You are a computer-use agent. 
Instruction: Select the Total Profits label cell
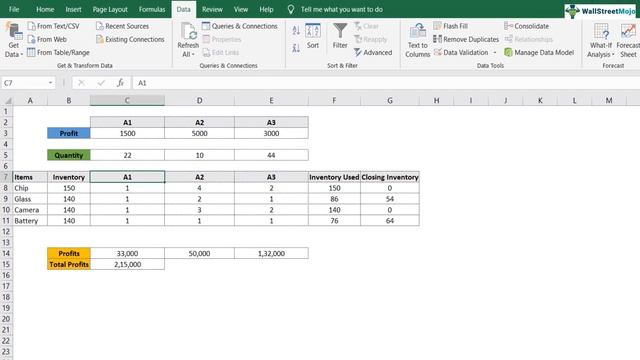coord(69,264)
